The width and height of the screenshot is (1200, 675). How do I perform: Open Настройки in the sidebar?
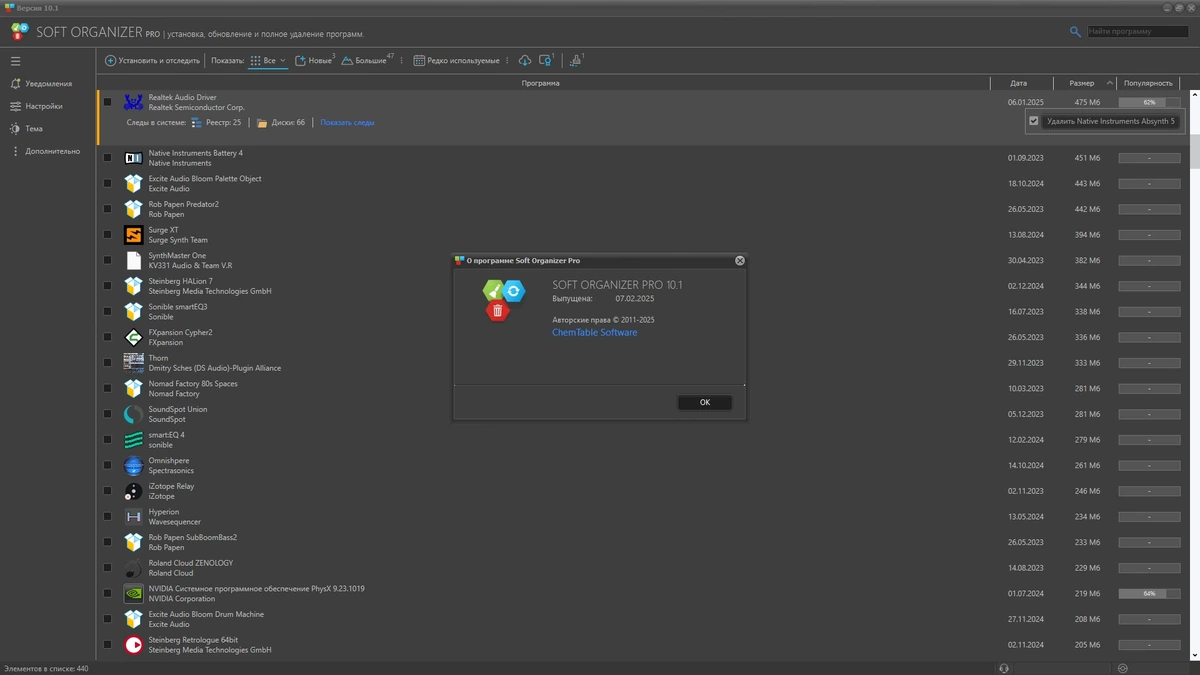36,106
